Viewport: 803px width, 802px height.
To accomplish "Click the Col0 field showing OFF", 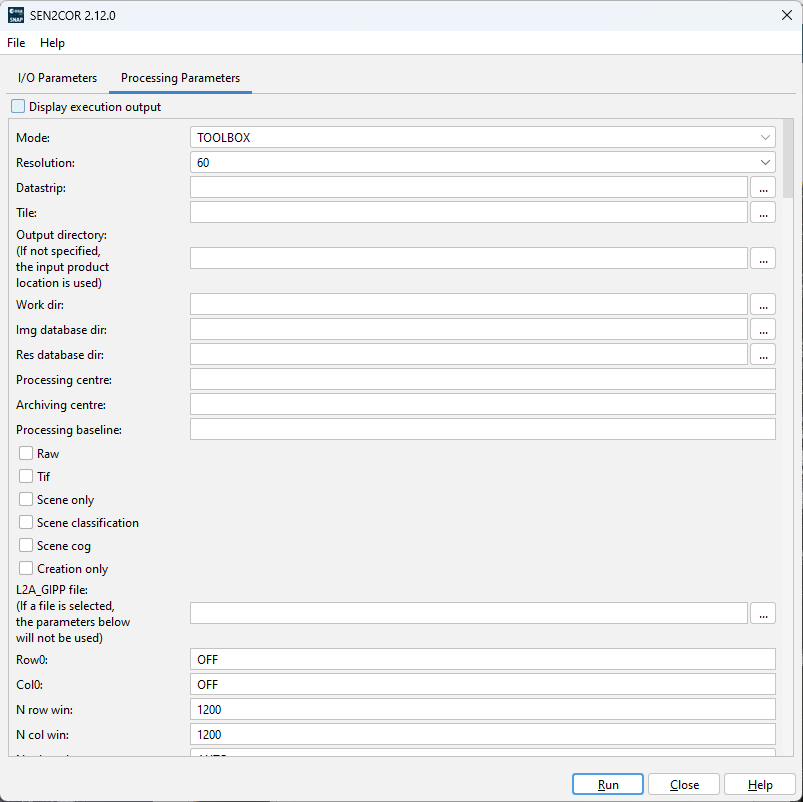I will point(482,684).
